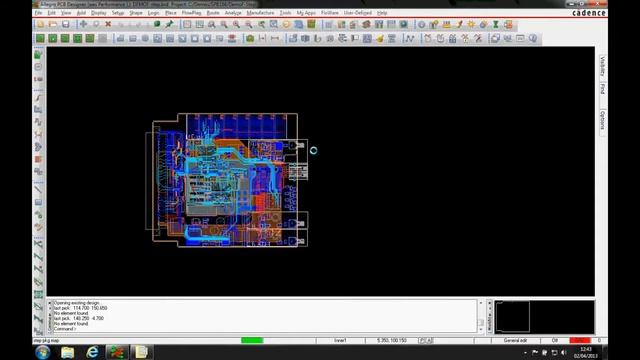640x360 pixels.
Task: Select the Move tool icon
Action: [83, 24]
